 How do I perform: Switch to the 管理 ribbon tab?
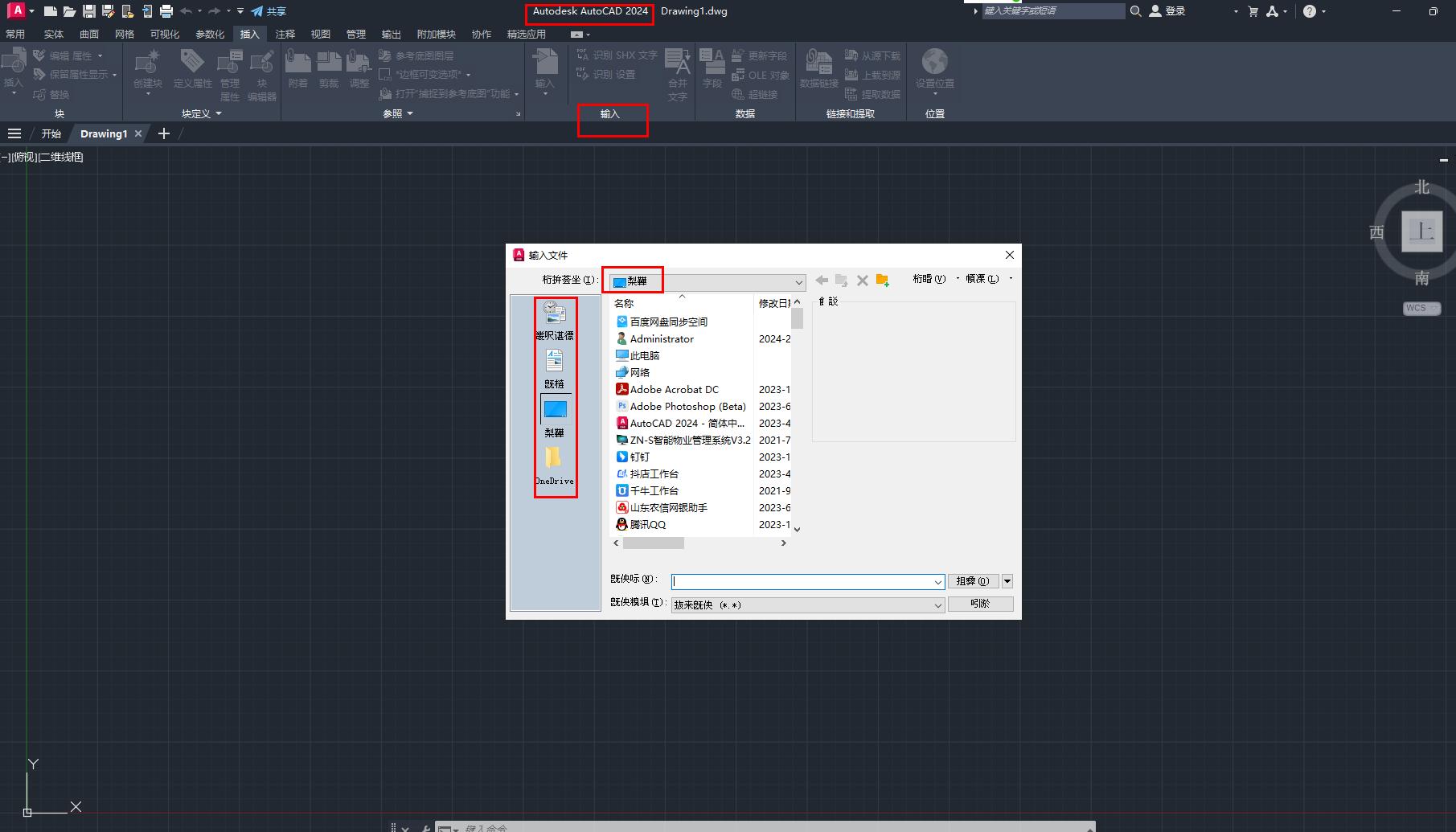356,34
